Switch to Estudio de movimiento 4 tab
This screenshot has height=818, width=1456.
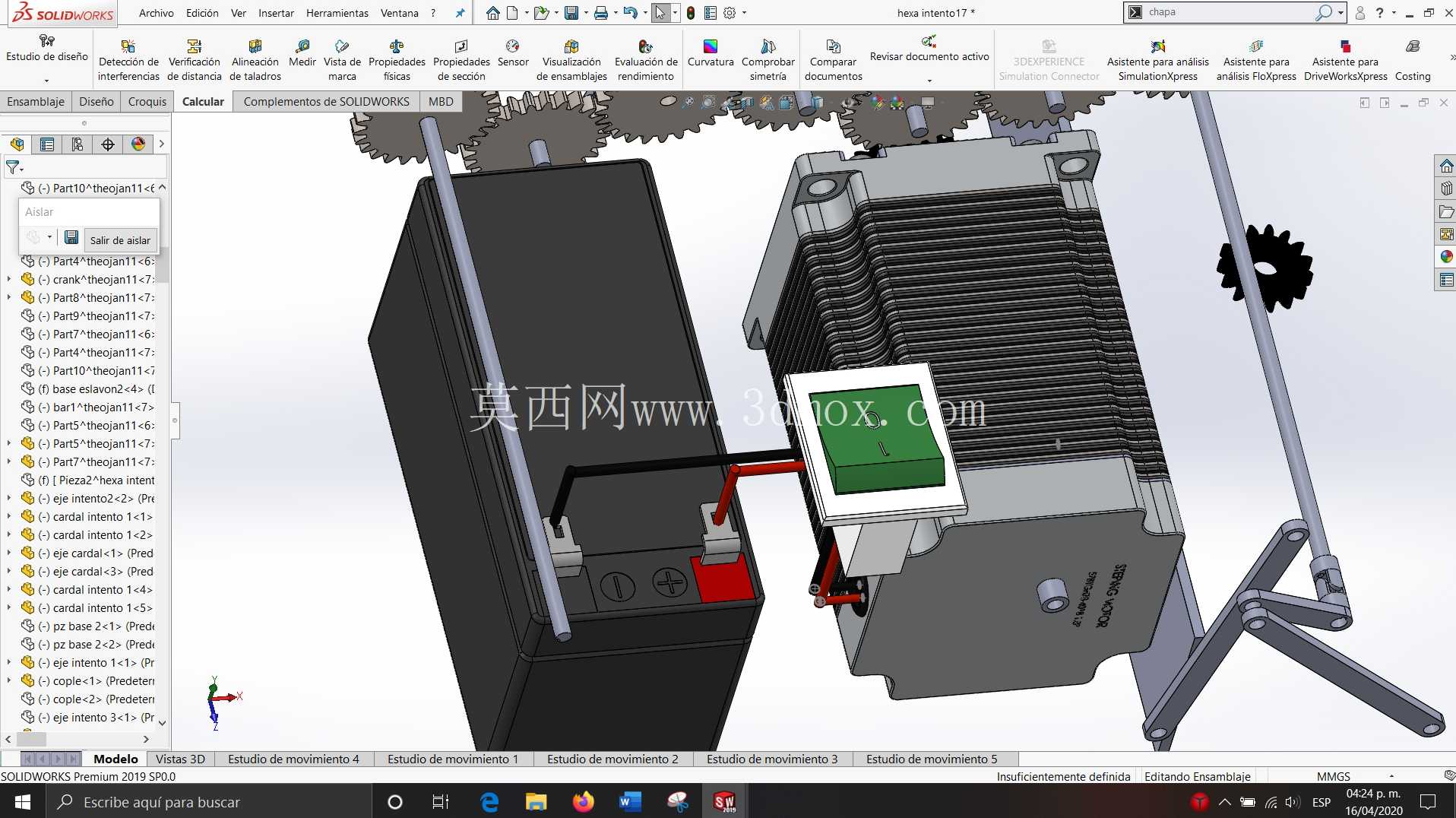point(293,759)
